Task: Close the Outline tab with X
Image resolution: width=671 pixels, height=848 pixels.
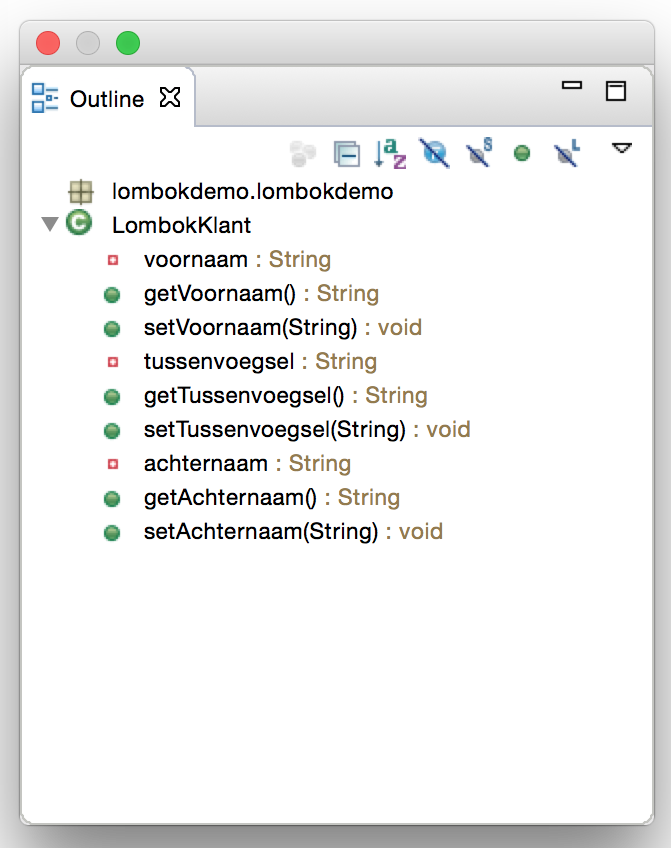Action: pyautogui.click(x=171, y=98)
